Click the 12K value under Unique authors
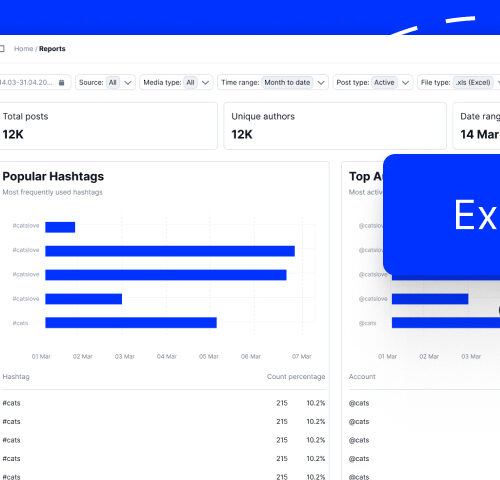Viewport: 500px width, 480px height. (242, 134)
